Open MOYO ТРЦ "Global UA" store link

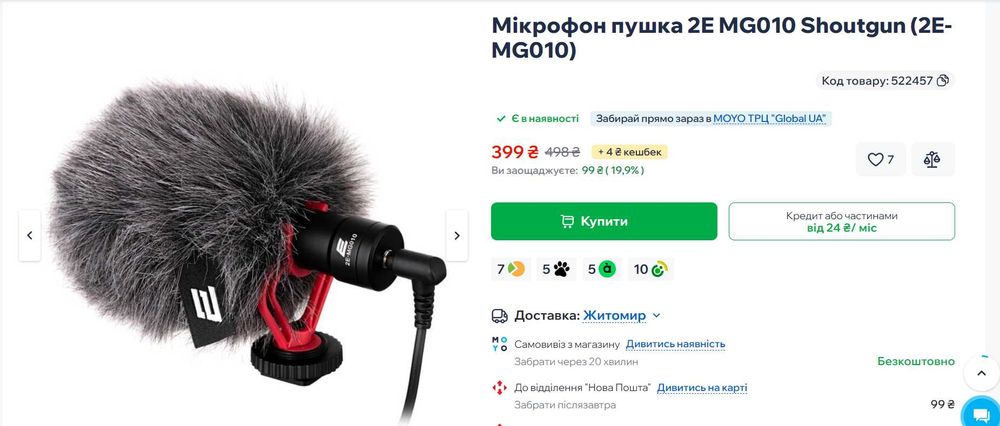(x=770, y=119)
